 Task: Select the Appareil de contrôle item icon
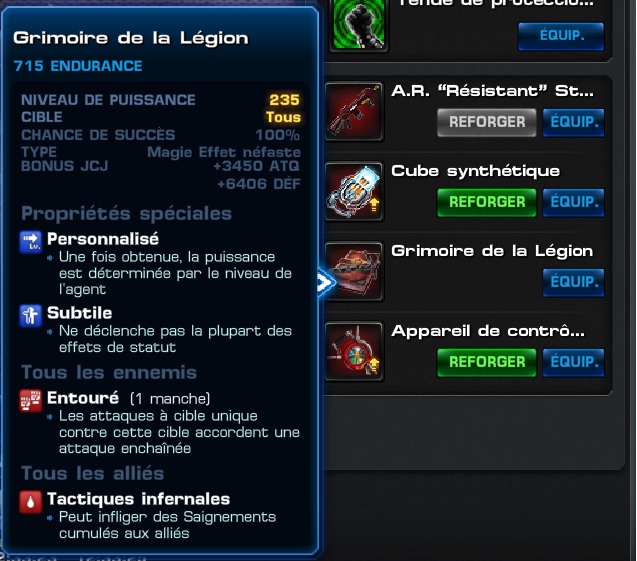click(354, 351)
